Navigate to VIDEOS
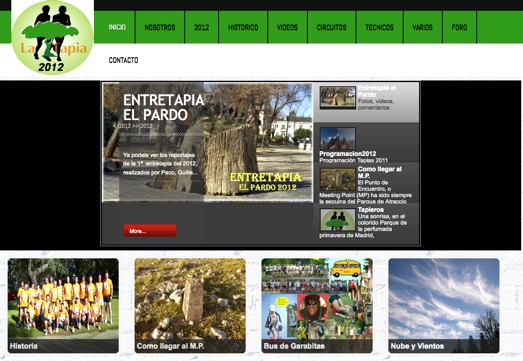The width and height of the screenshot is (523, 361). (287, 27)
